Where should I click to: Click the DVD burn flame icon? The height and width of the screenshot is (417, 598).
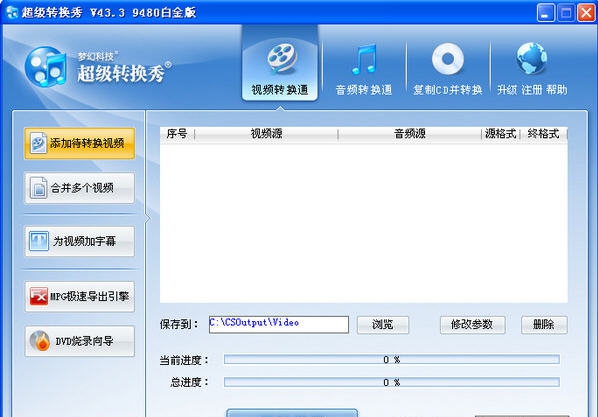pos(40,341)
